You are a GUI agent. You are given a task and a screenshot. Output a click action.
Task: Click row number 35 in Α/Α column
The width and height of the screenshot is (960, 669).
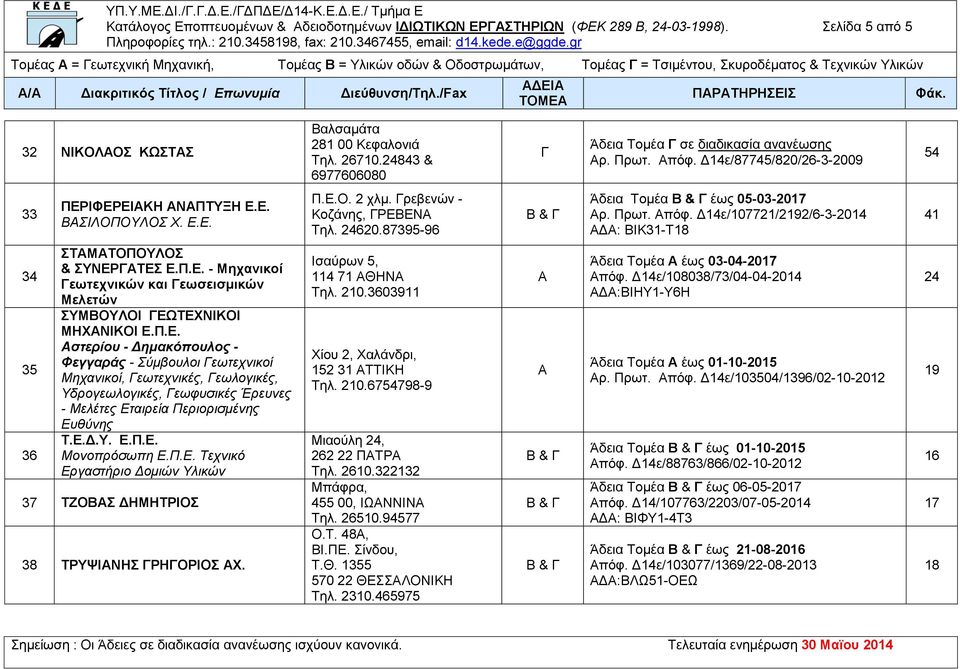[29, 370]
